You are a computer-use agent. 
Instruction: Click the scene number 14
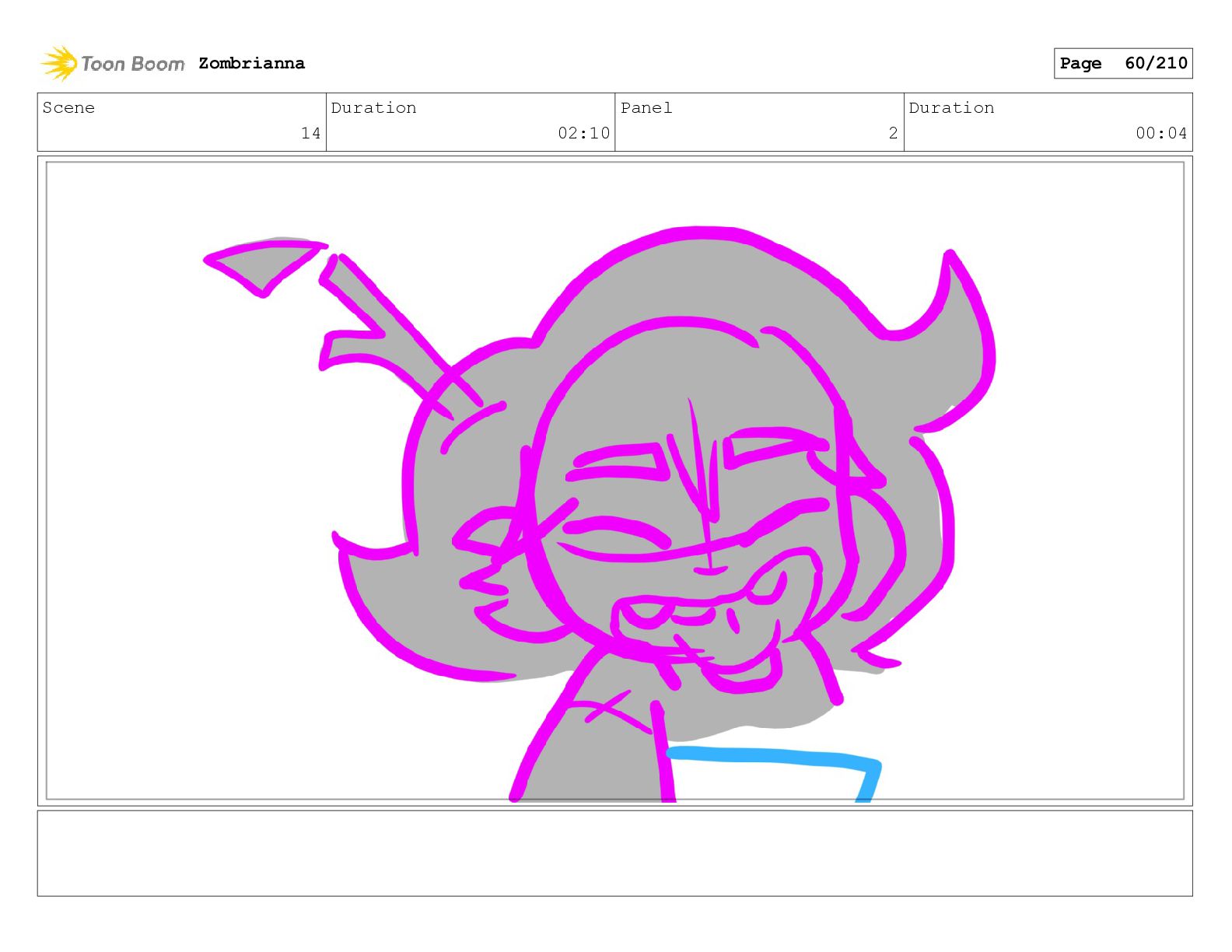pos(311,133)
